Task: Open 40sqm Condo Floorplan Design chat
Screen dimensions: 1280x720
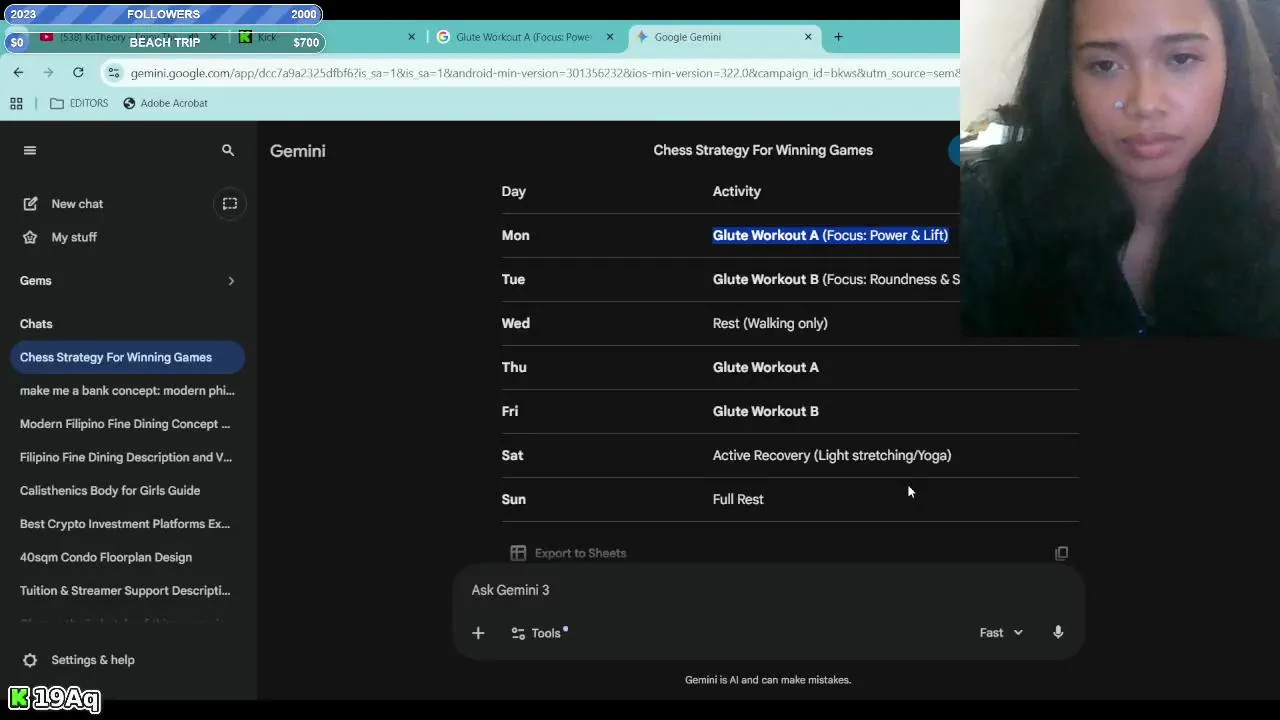Action: point(128,557)
